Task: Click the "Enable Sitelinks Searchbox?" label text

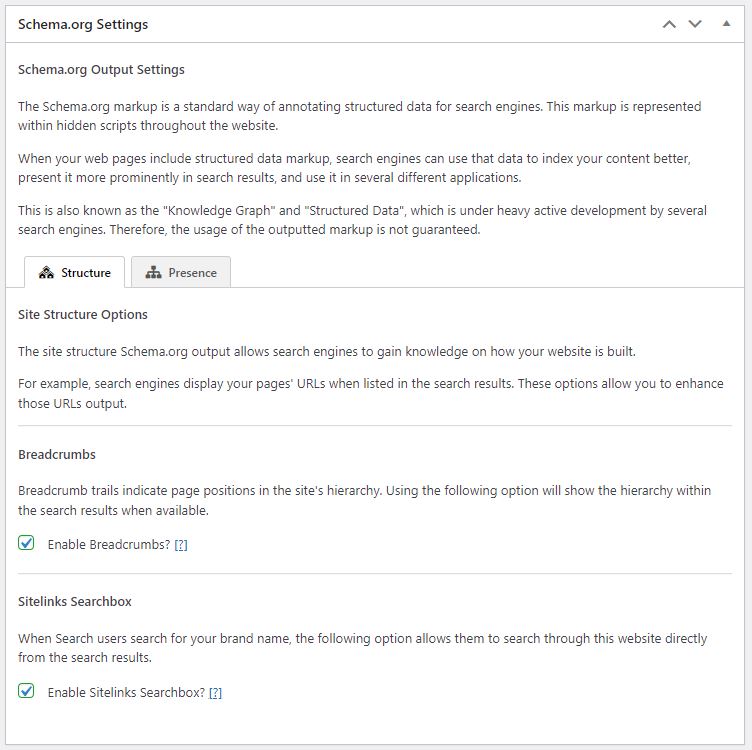Action: click(126, 692)
